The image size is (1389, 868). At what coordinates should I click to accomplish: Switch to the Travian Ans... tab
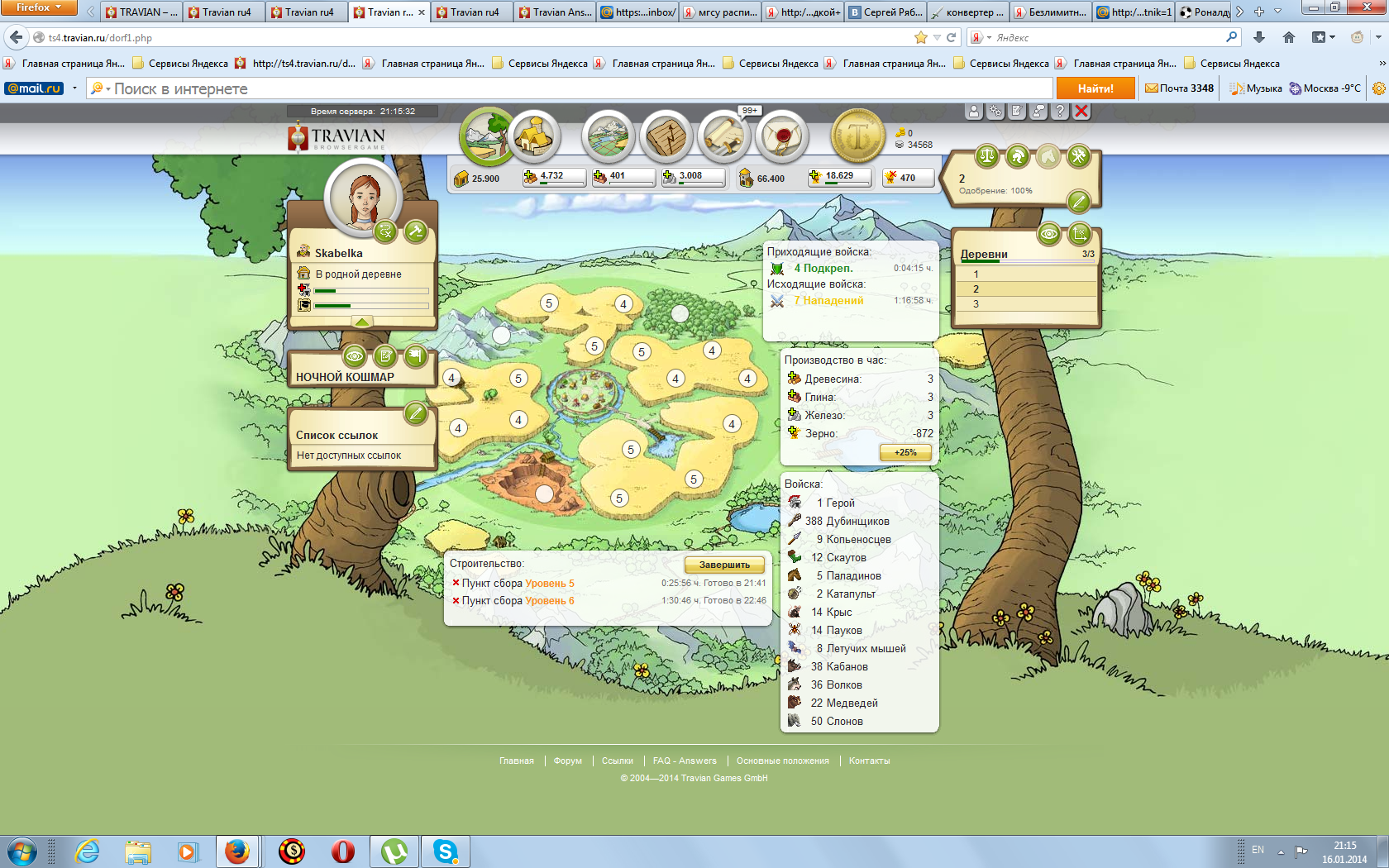(555, 12)
